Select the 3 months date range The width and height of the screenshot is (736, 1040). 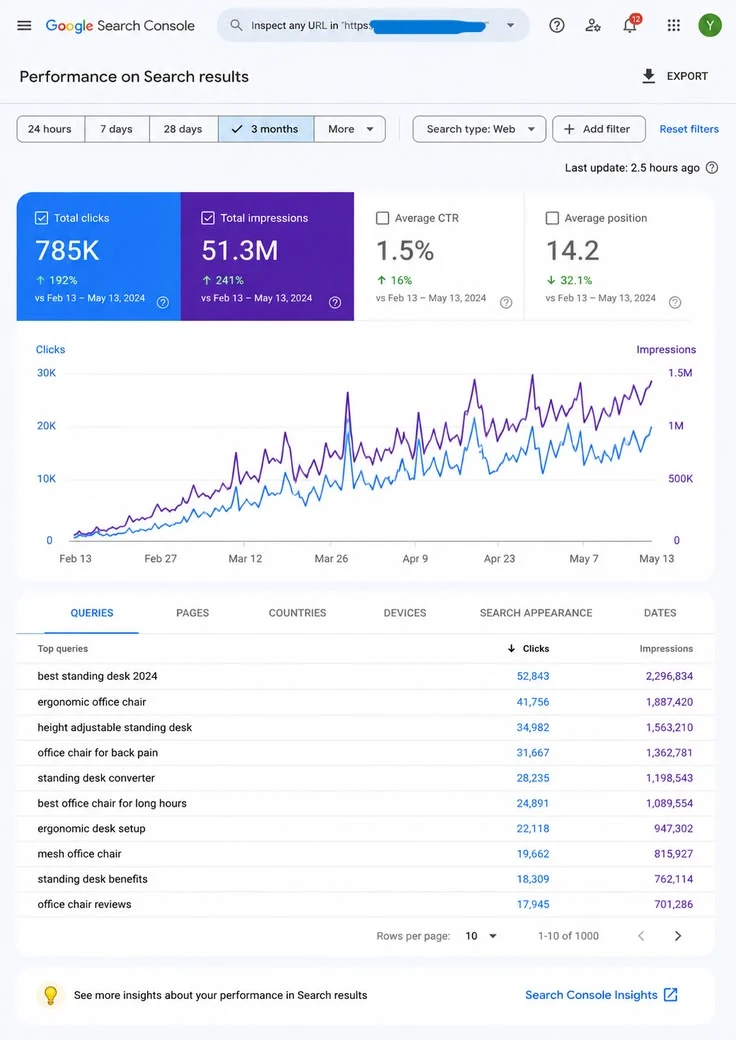[x=266, y=129]
